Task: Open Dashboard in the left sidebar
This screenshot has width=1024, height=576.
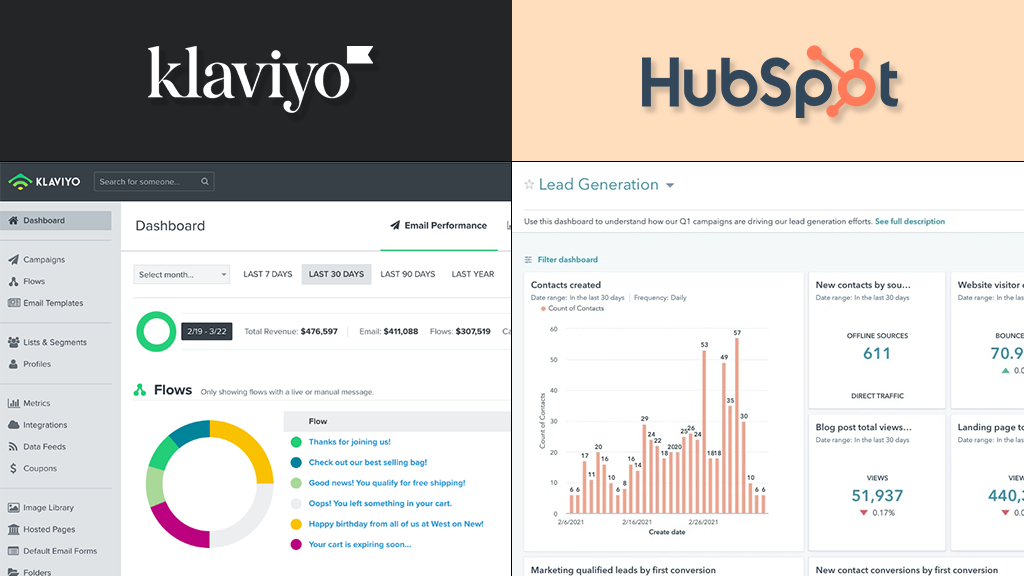Action: click(x=44, y=221)
